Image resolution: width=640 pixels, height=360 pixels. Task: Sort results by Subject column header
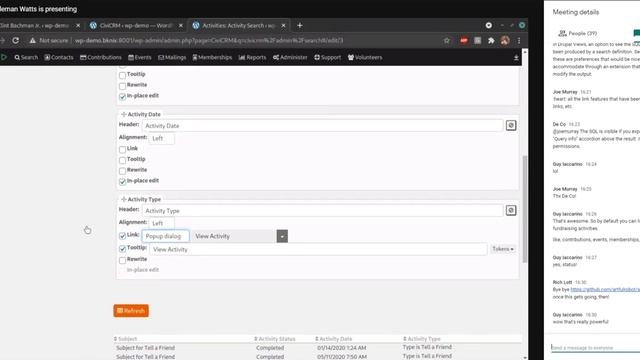pos(125,339)
